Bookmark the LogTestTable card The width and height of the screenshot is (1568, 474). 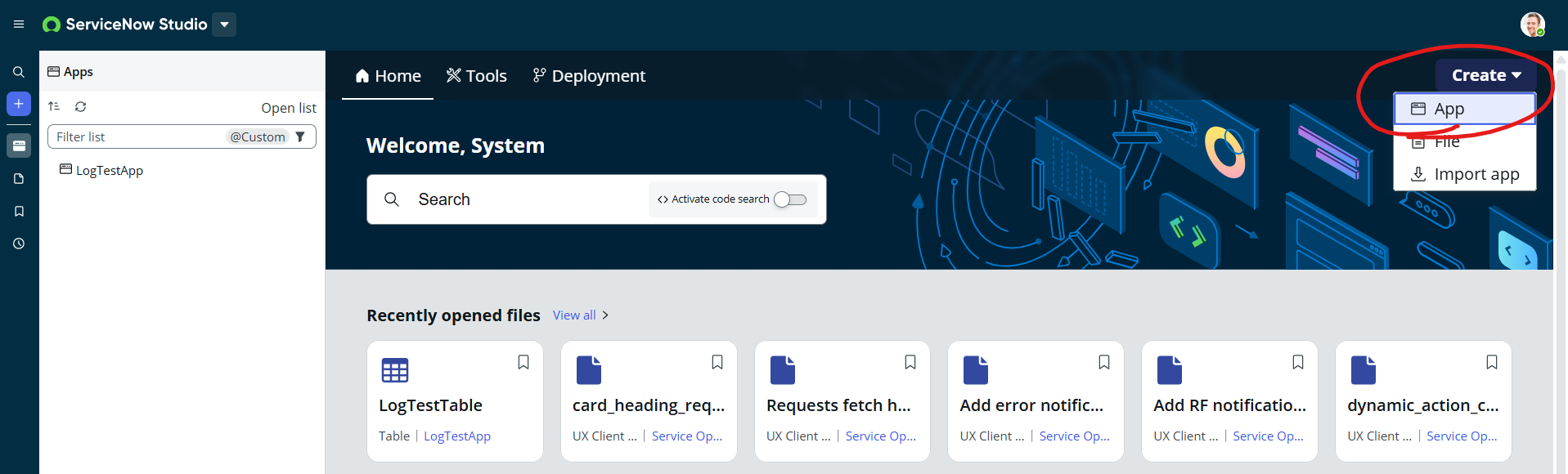[523, 362]
